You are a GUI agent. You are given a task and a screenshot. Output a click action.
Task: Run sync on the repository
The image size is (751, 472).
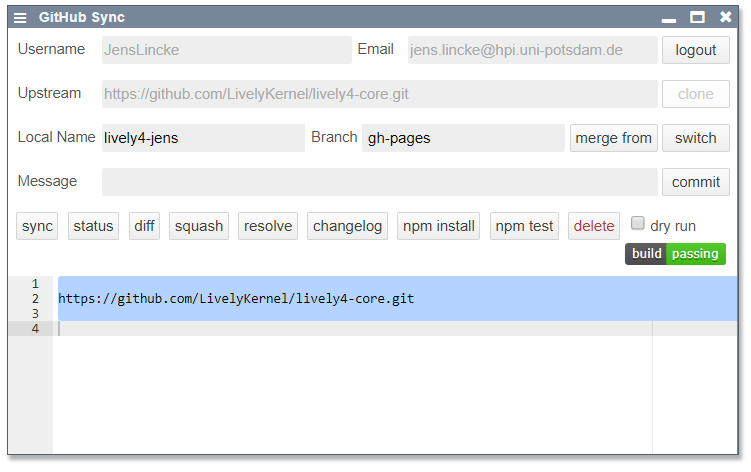37,226
